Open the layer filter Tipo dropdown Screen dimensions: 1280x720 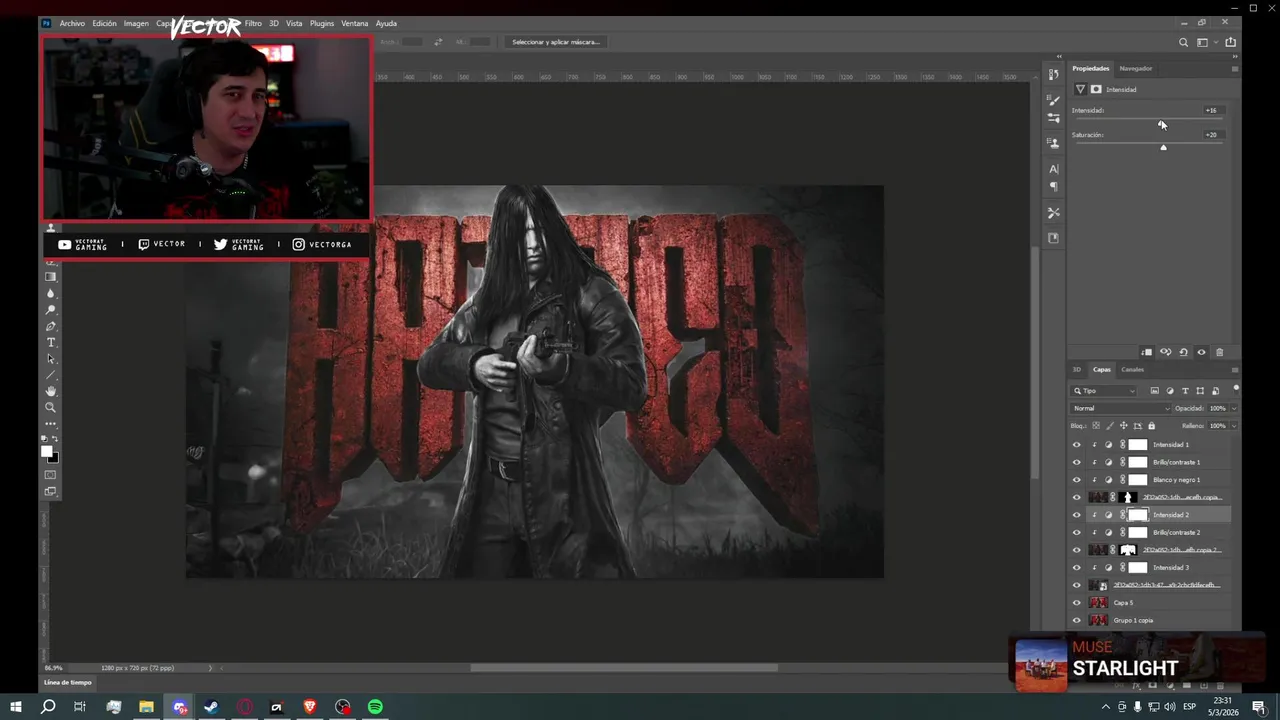(x=1104, y=391)
